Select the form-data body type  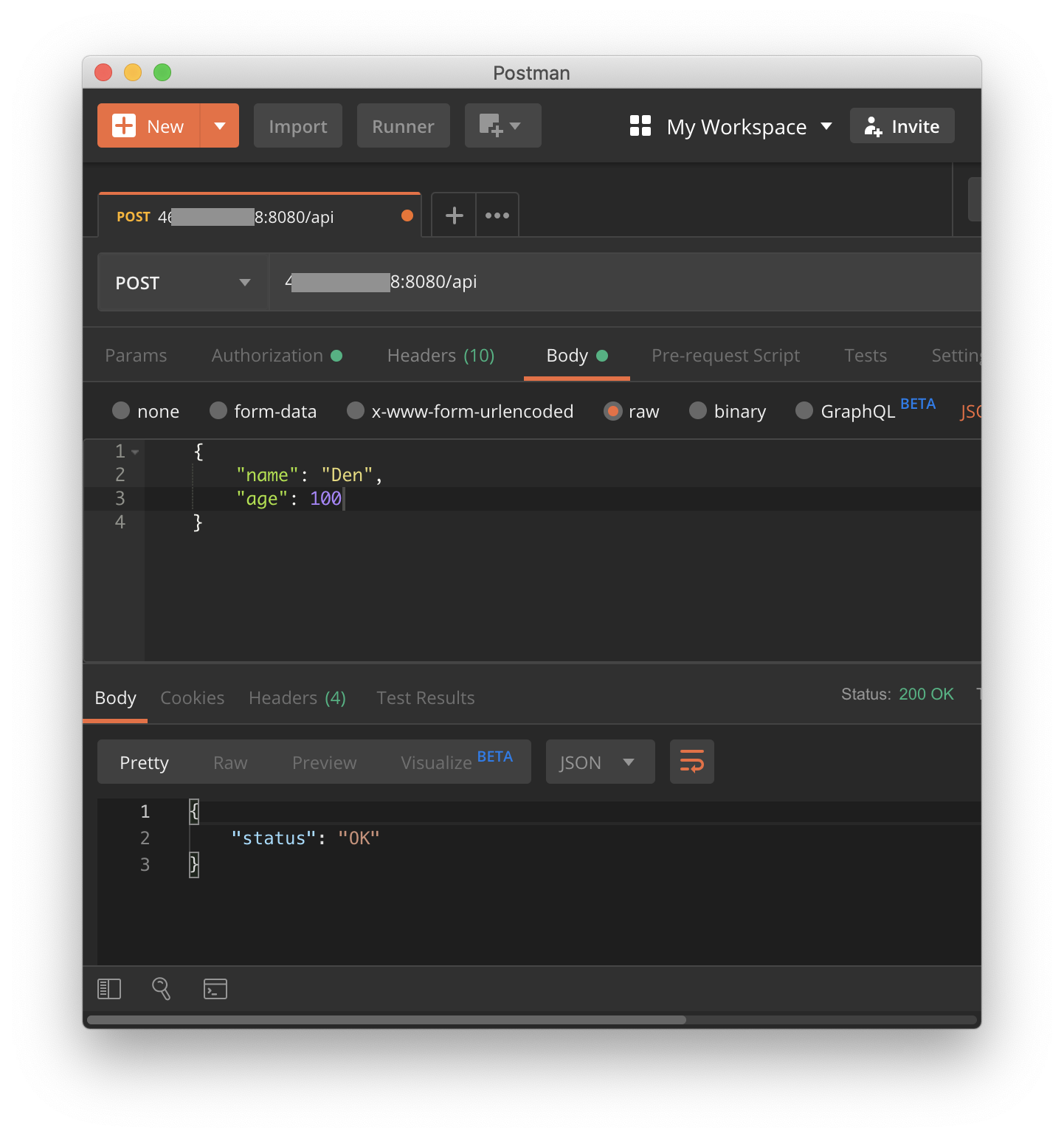pos(218,410)
